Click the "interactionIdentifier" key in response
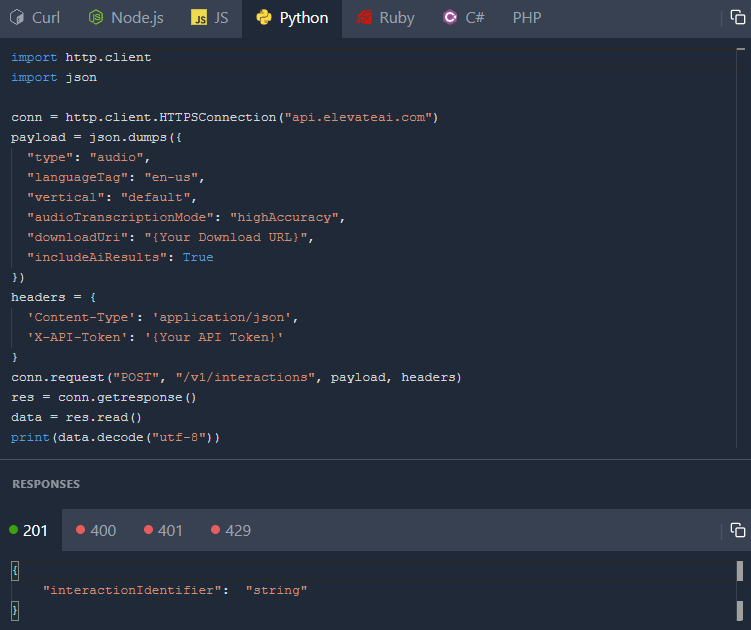Screen dimensions: 751x630 [132, 590]
